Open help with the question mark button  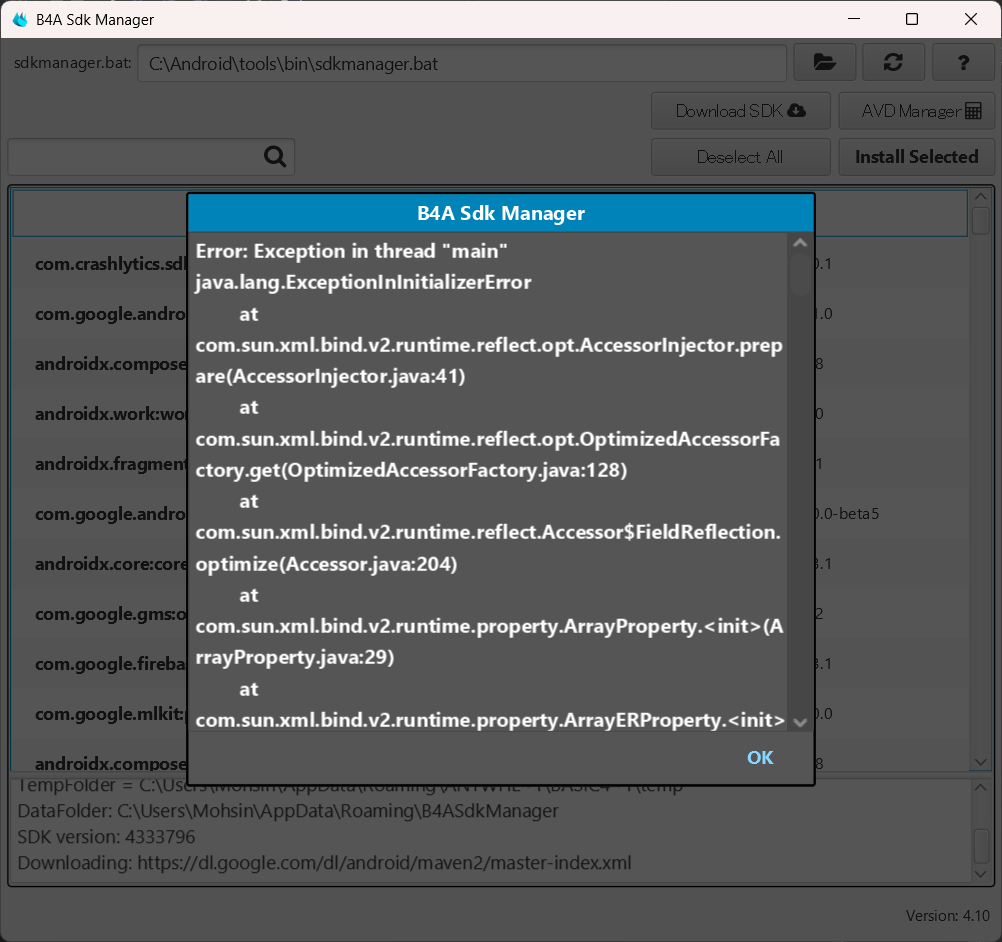(x=963, y=63)
